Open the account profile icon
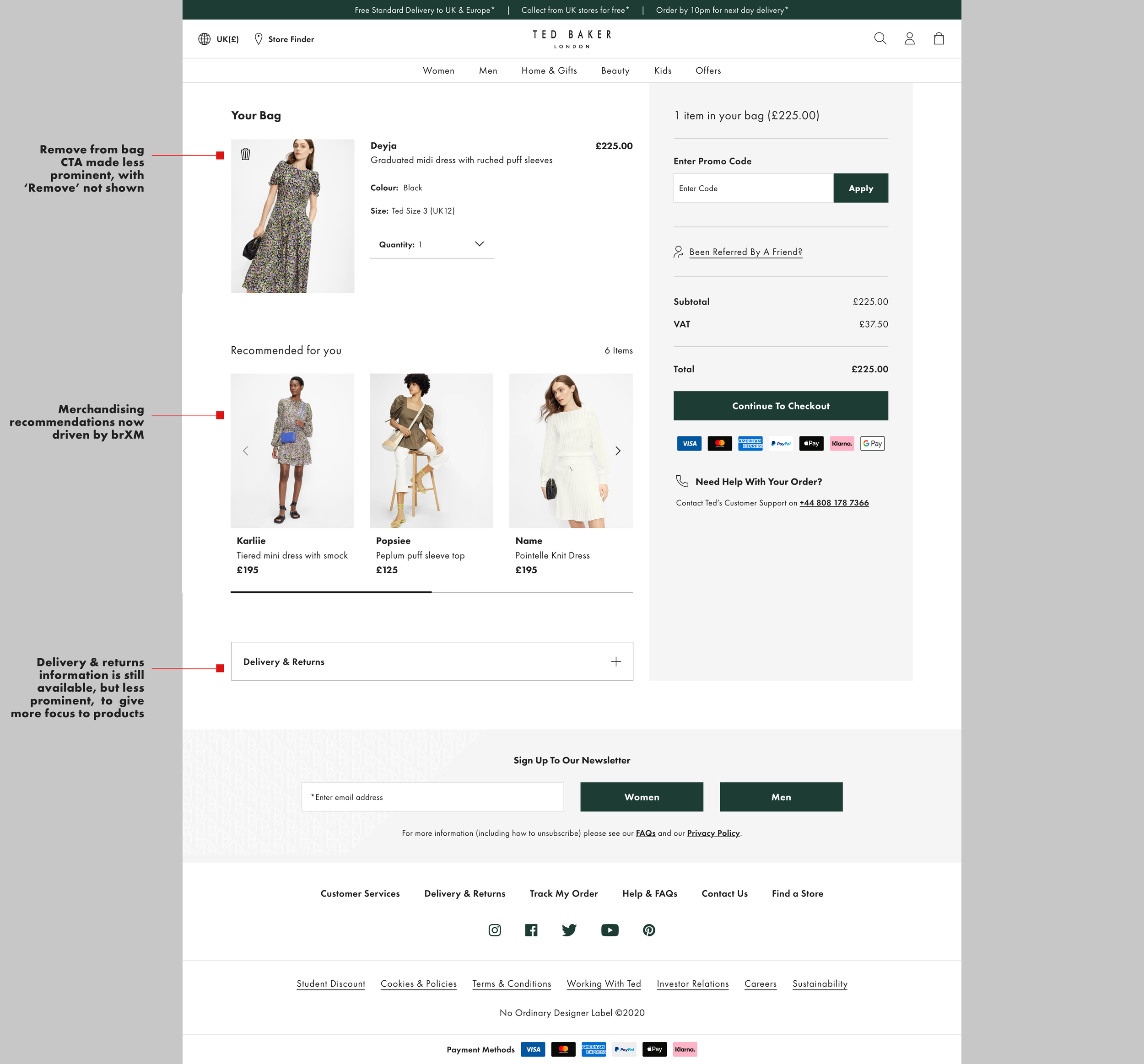The width and height of the screenshot is (1144, 1064). click(x=909, y=38)
